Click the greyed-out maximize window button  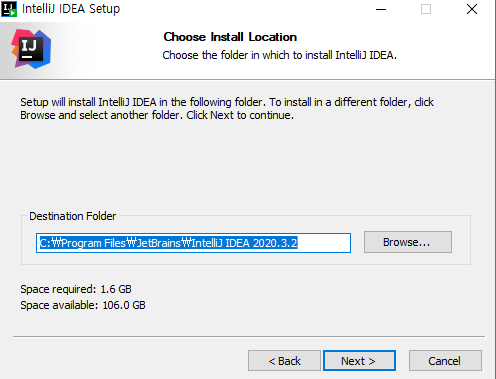point(426,9)
